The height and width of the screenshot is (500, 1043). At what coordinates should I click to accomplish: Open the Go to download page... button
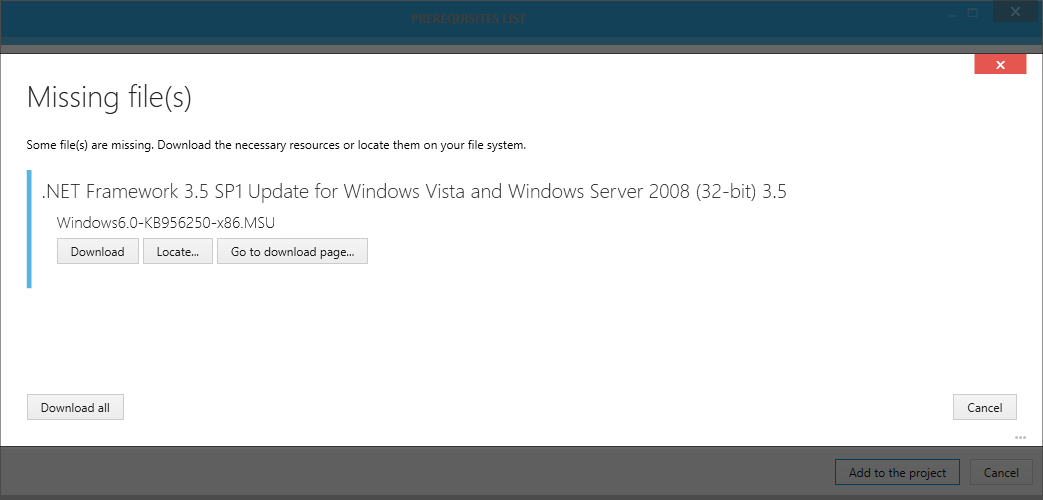click(x=292, y=252)
